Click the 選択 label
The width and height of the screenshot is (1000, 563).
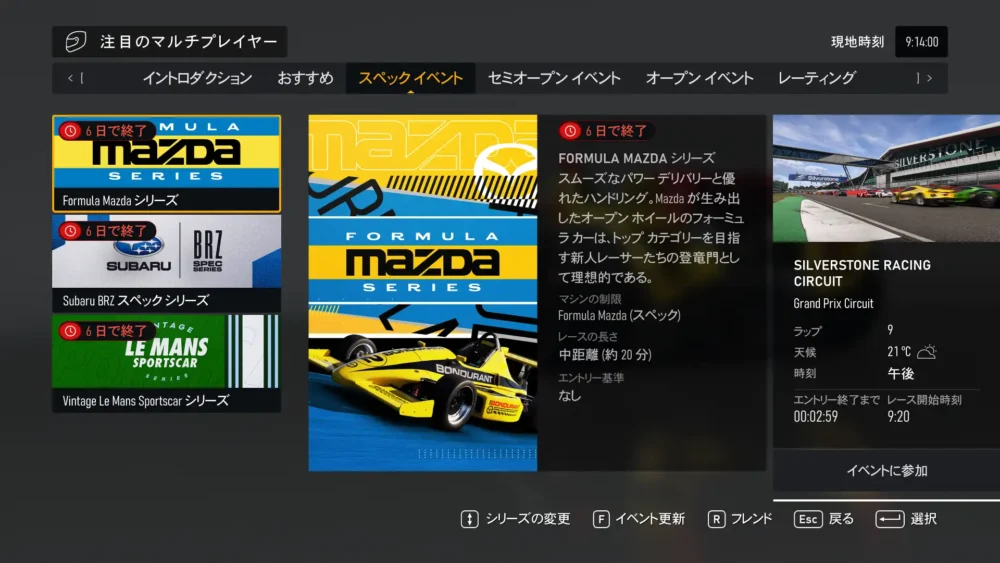point(923,519)
